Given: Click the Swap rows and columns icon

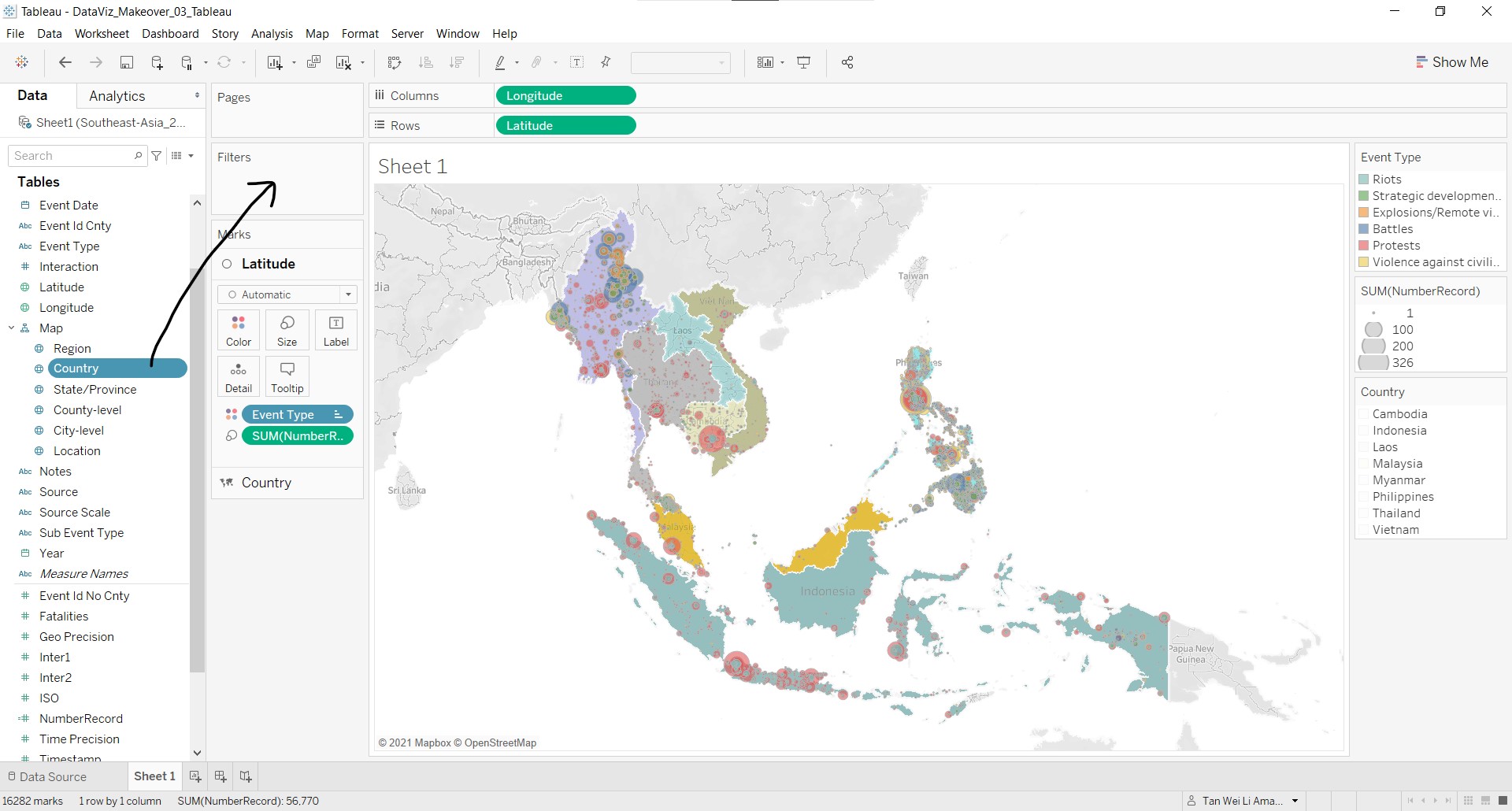Looking at the screenshot, I should [395, 63].
